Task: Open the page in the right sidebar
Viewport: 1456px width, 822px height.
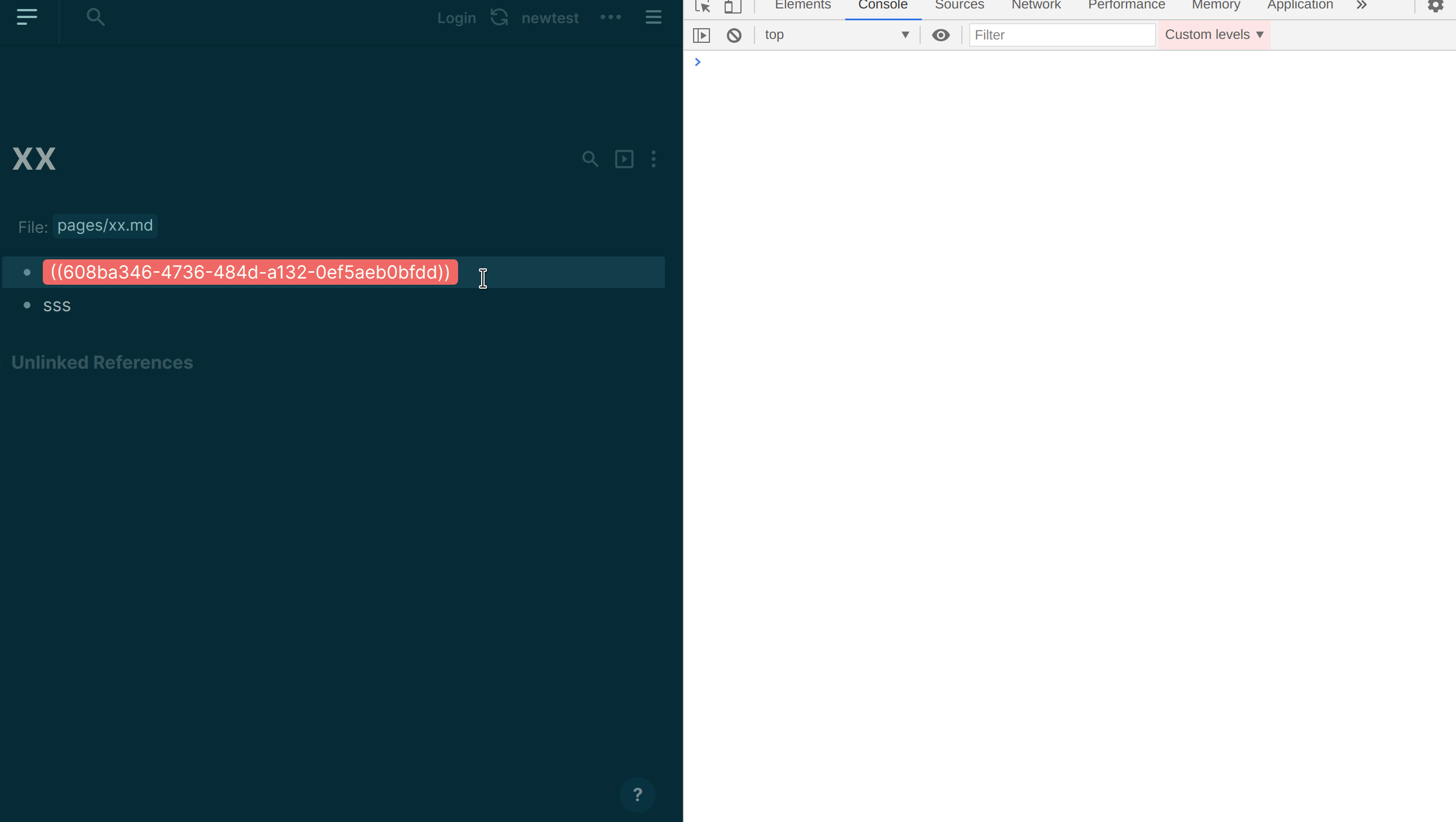Action: 624,159
